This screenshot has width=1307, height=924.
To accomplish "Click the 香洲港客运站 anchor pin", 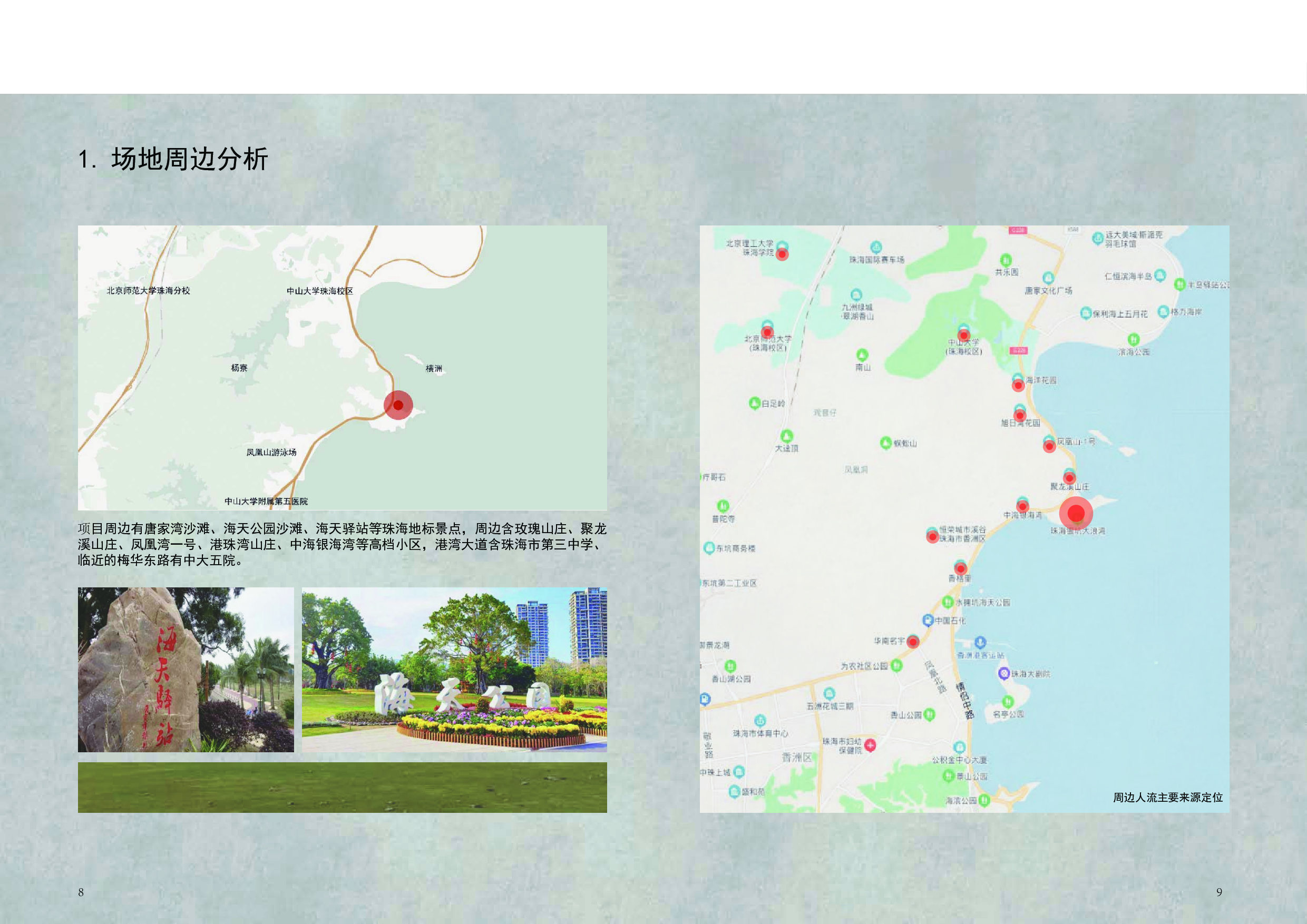I will [980, 643].
